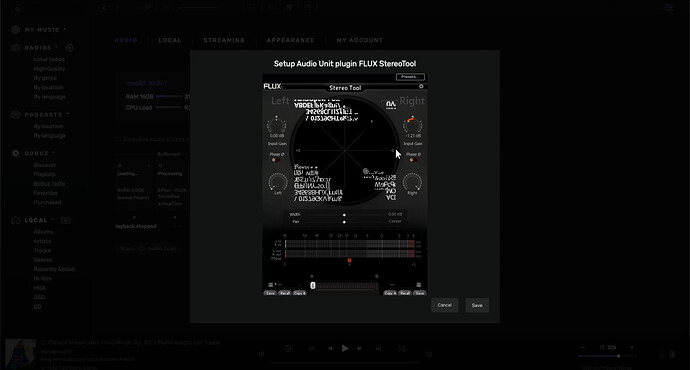Open the hamburger menu at top right
The width and height of the screenshot is (690, 370).
point(669,7)
